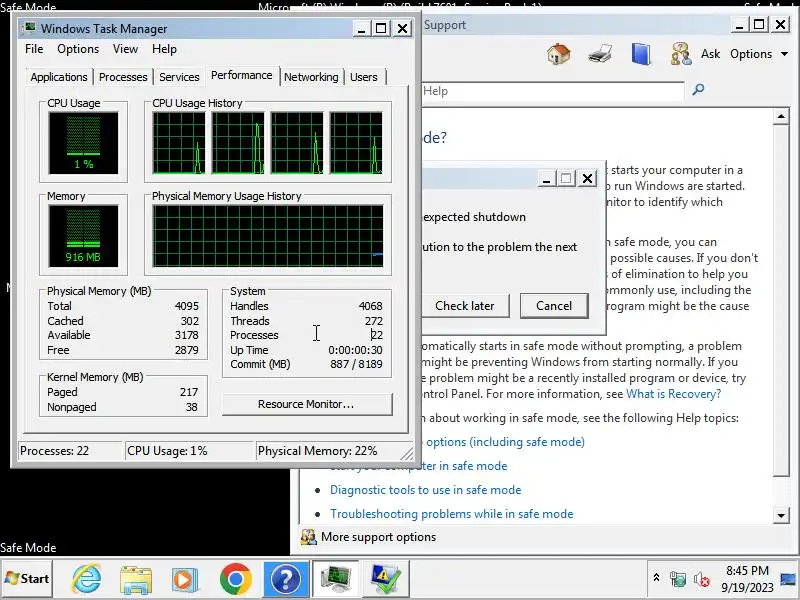Screen dimensions: 800x600
Task: Click the Commit value 887 / 8189
Action: 356,364
